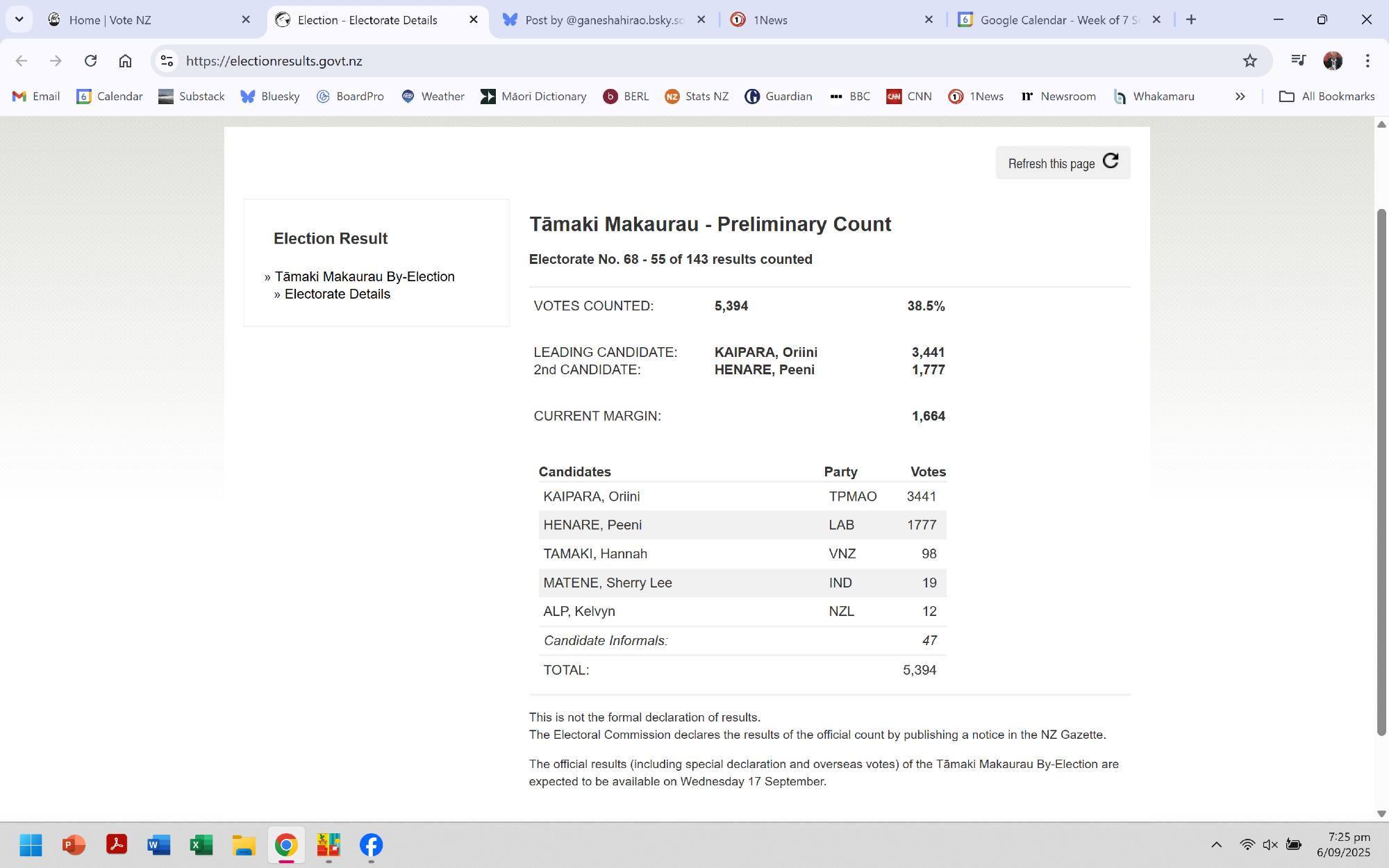Open the tab search dropdown arrow
The width and height of the screenshot is (1389, 868).
(x=19, y=19)
